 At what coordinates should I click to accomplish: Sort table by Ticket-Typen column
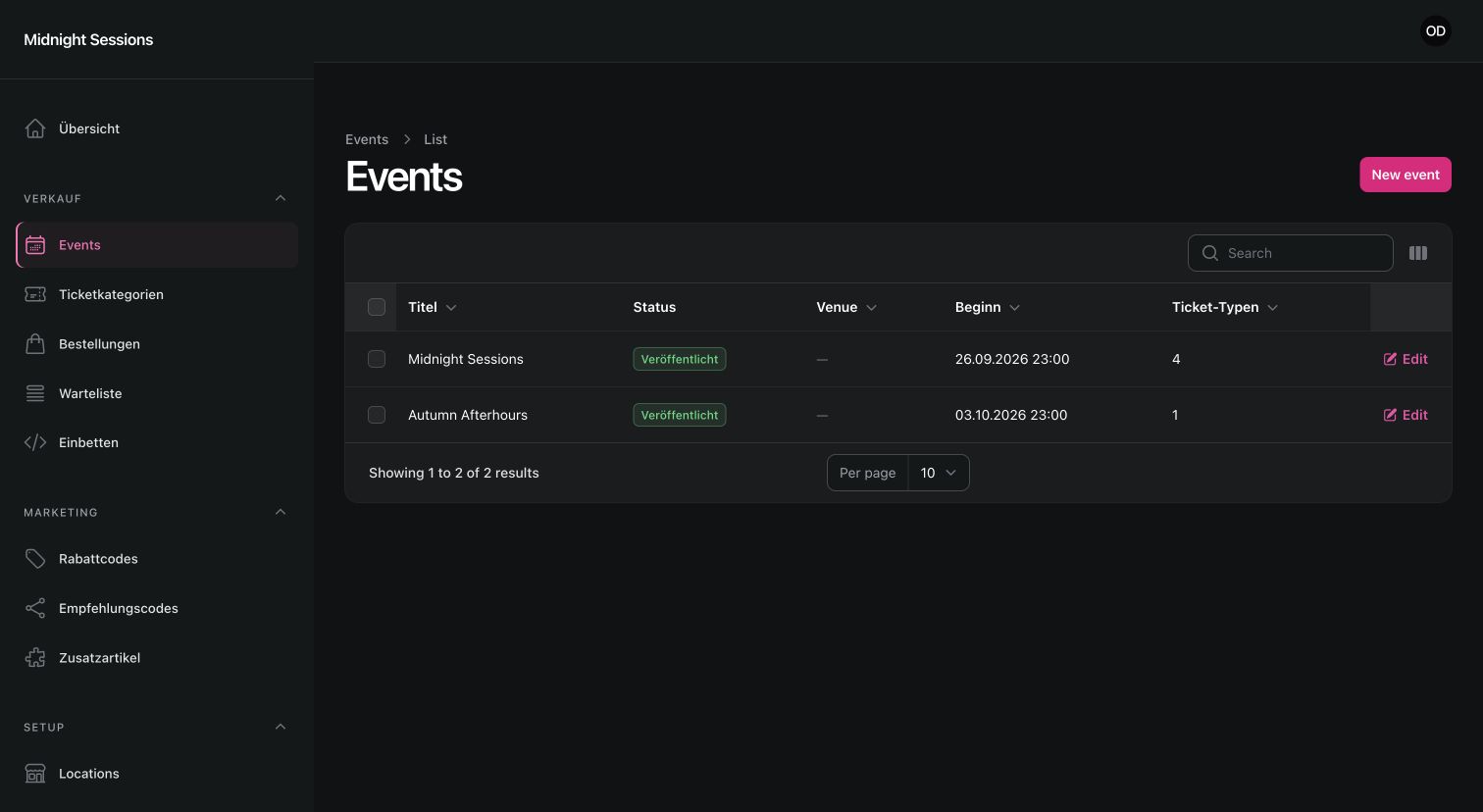click(x=1225, y=307)
